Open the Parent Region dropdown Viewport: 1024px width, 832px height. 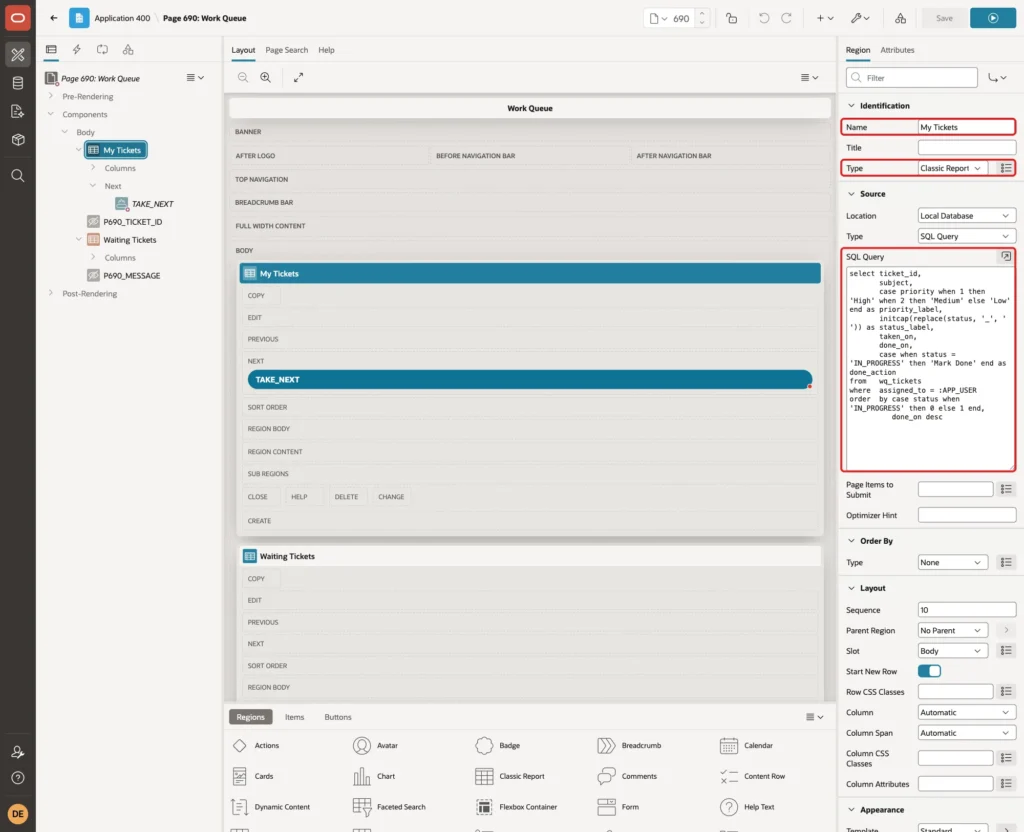(x=952, y=630)
